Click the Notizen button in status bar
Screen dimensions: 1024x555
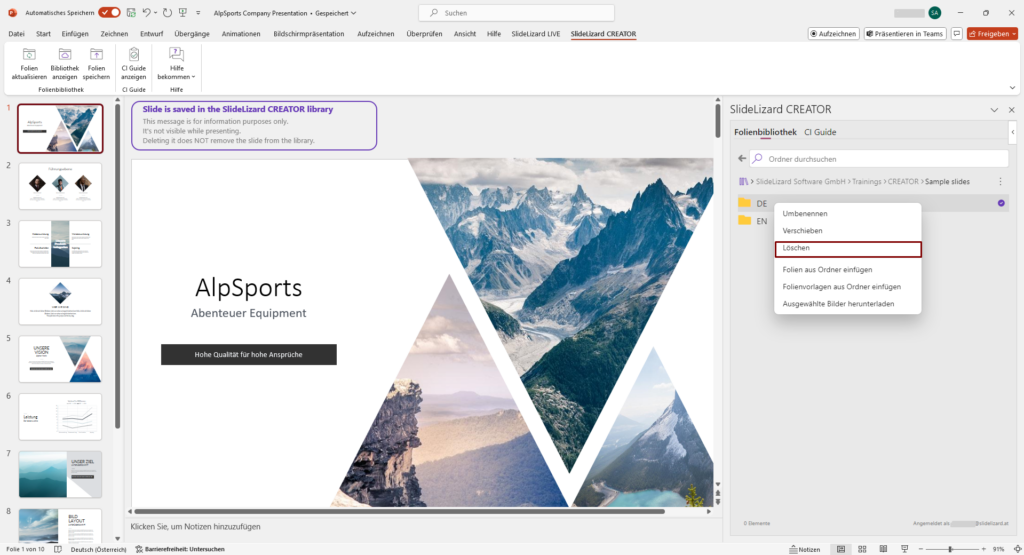pyautogui.click(x=805, y=549)
